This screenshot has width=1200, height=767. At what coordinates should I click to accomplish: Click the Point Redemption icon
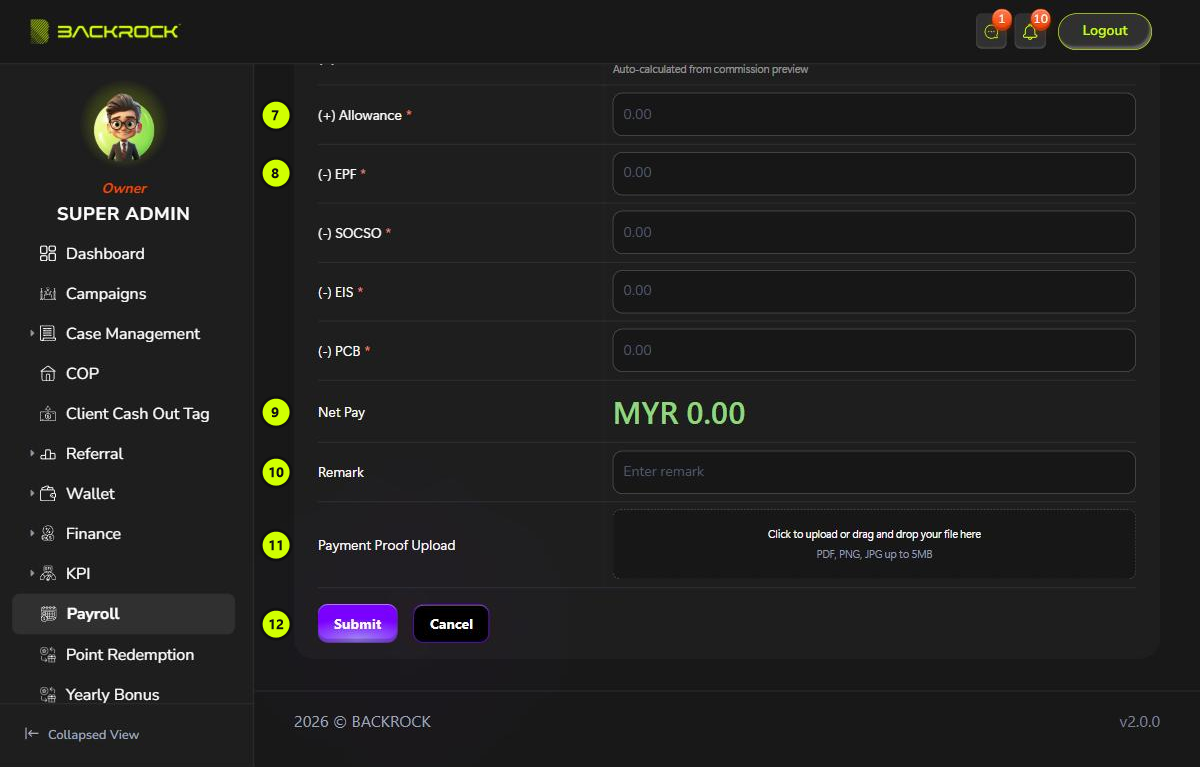pos(48,655)
